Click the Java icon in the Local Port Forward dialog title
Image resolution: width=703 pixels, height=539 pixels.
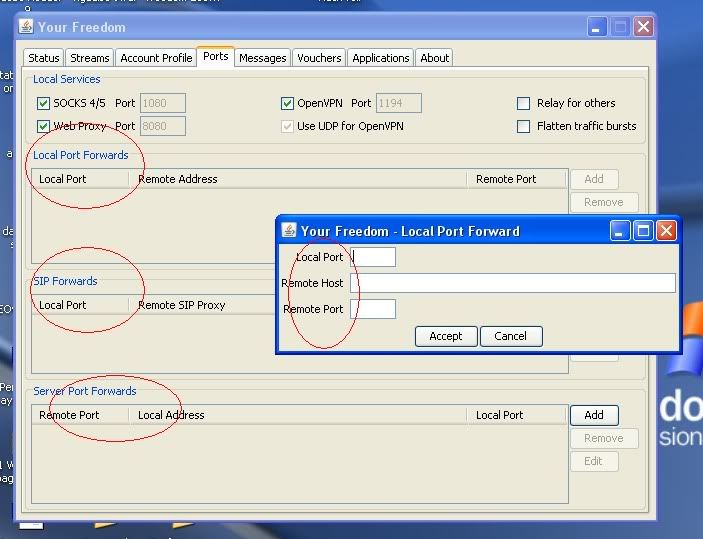(289, 230)
